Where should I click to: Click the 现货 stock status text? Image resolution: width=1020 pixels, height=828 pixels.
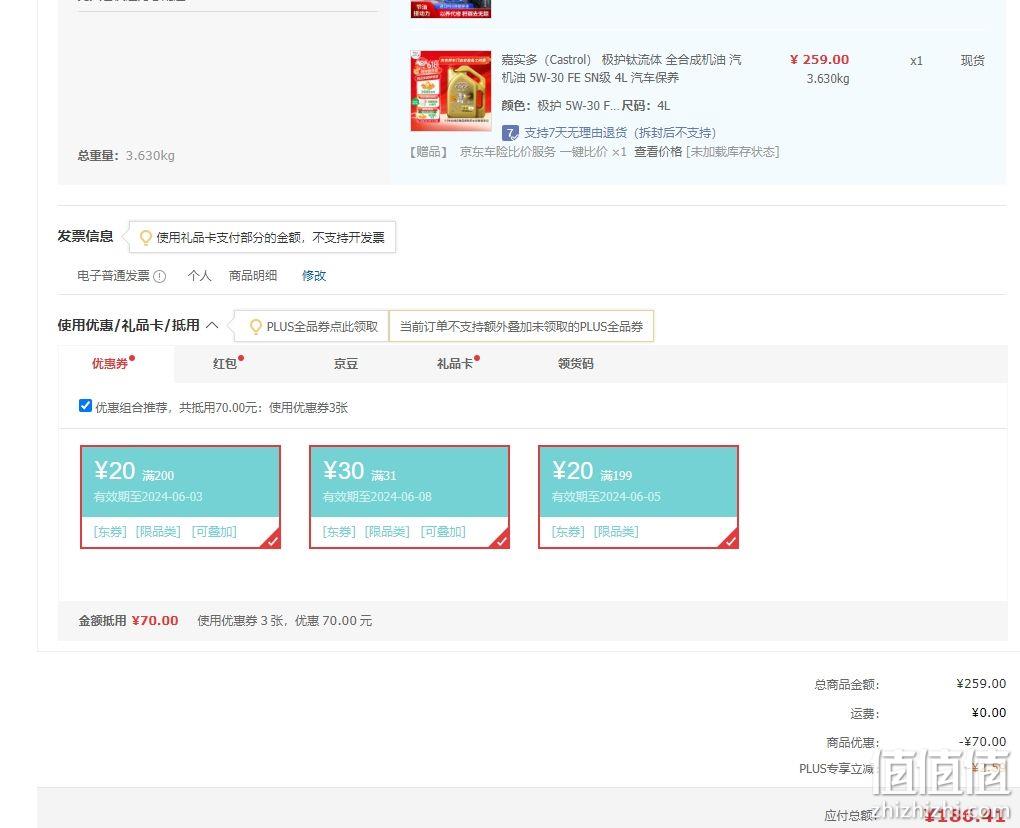tap(973, 60)
